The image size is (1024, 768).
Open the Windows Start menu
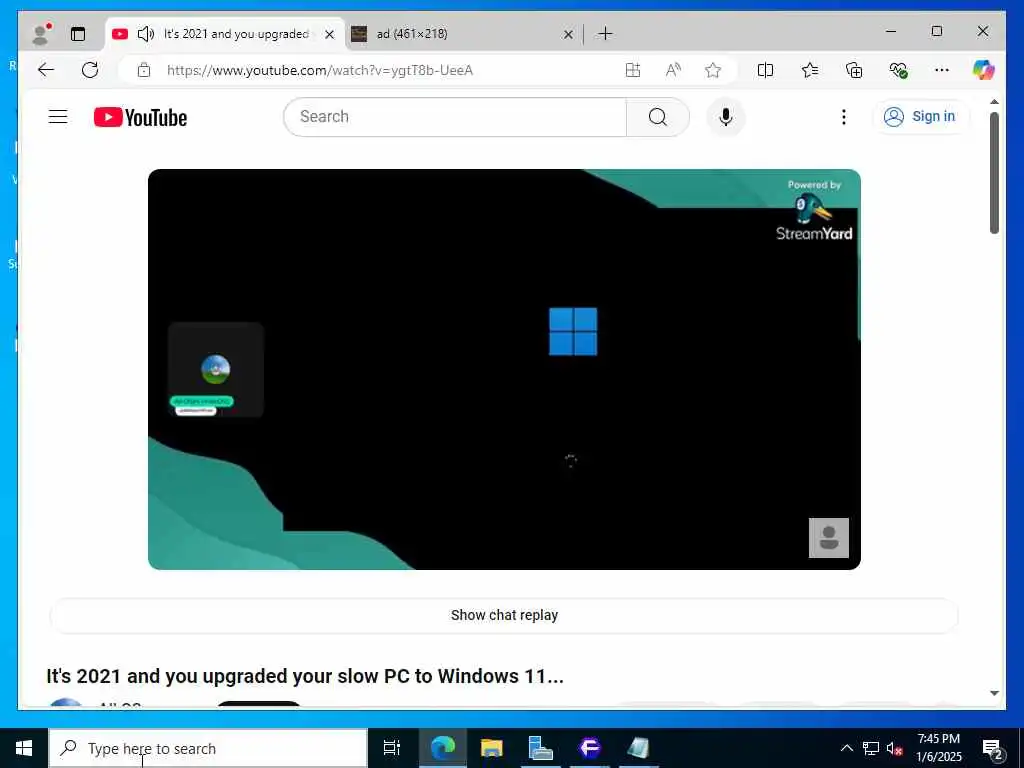tap(24, 748)
